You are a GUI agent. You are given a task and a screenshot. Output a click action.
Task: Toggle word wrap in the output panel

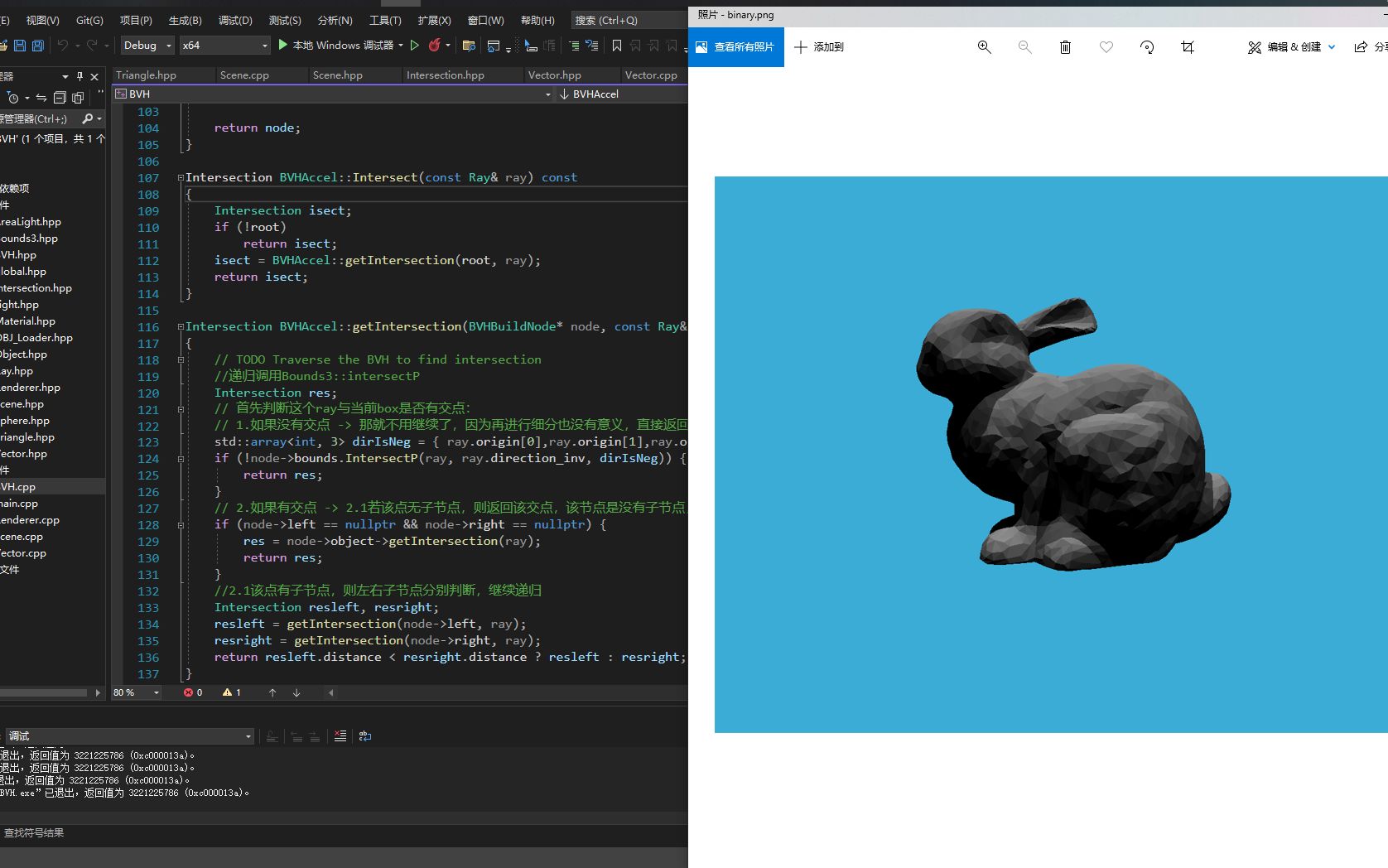[x=365, y=736]
